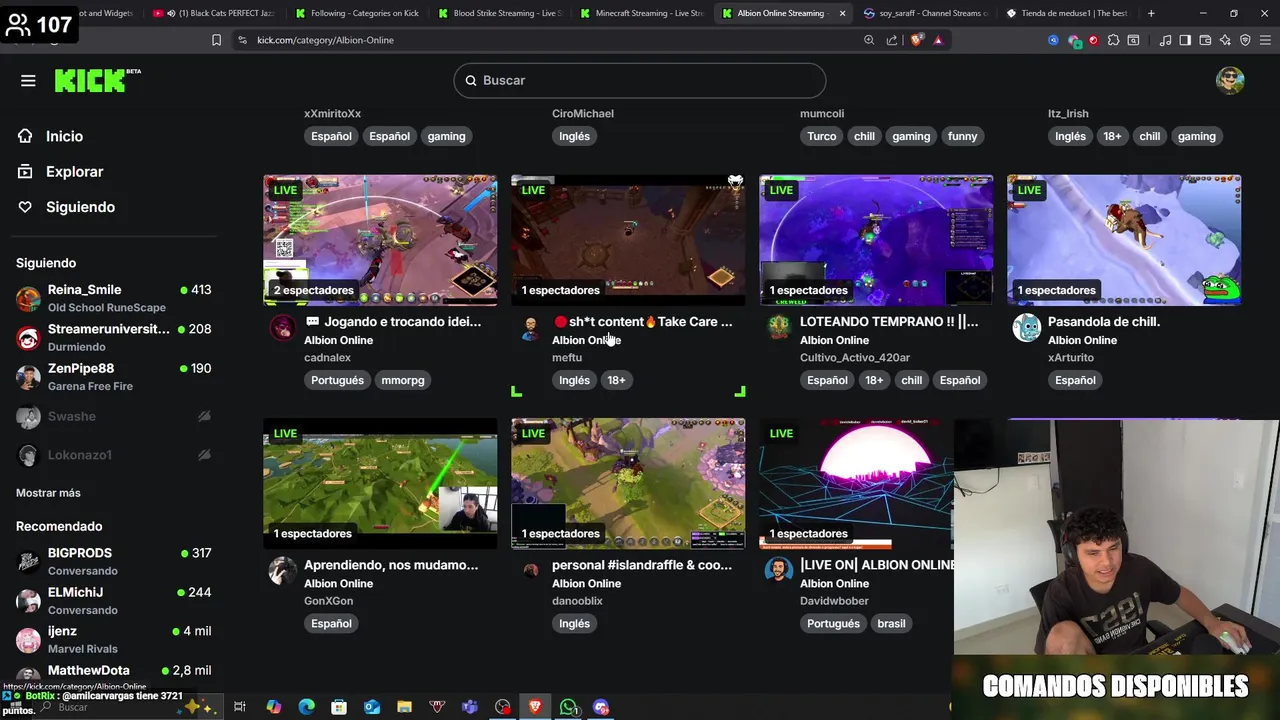This screenshot has height=720, width=1280.
Task: Open a new browser tab
Action: 1151,13
